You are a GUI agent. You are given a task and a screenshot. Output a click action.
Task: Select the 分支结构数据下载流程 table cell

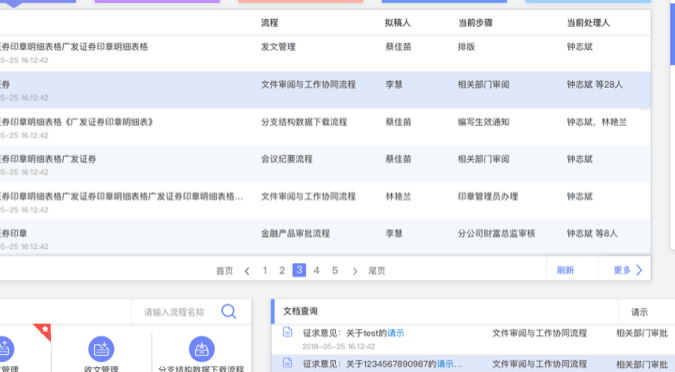click(x=304, y=122)
